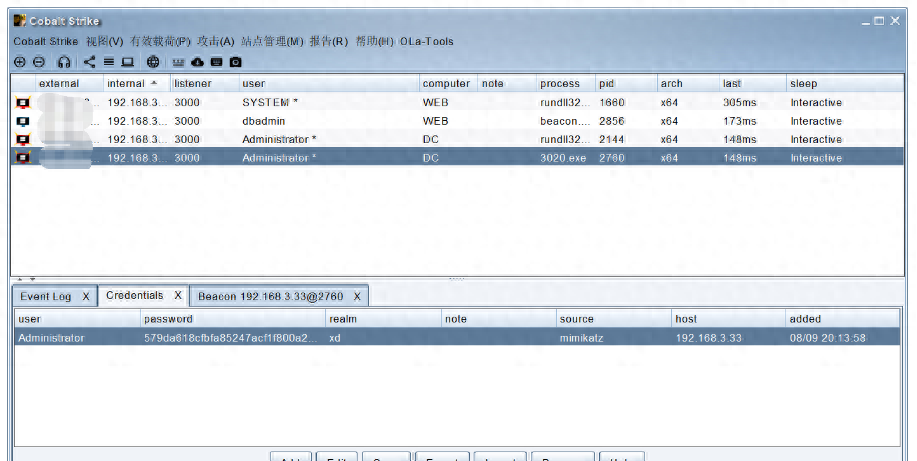Open the Cobalt Strike menu

[x=46, y=42]
